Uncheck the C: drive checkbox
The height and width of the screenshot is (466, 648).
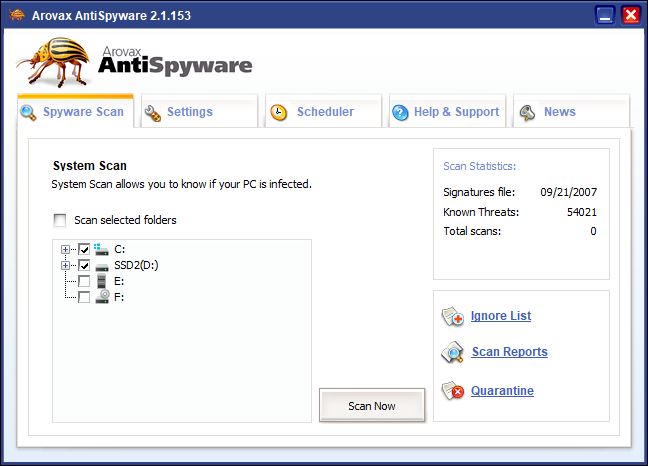click(x=84, y=249)
